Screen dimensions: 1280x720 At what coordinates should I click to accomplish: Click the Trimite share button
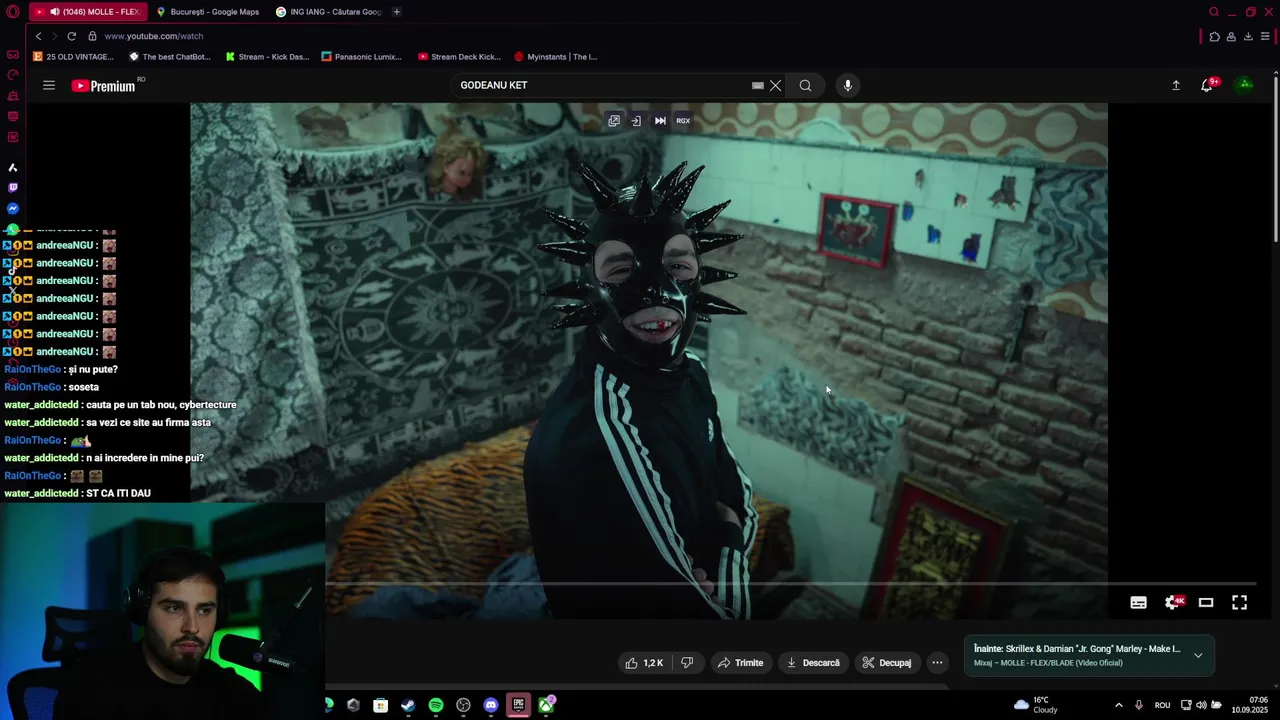coord(740,663)
